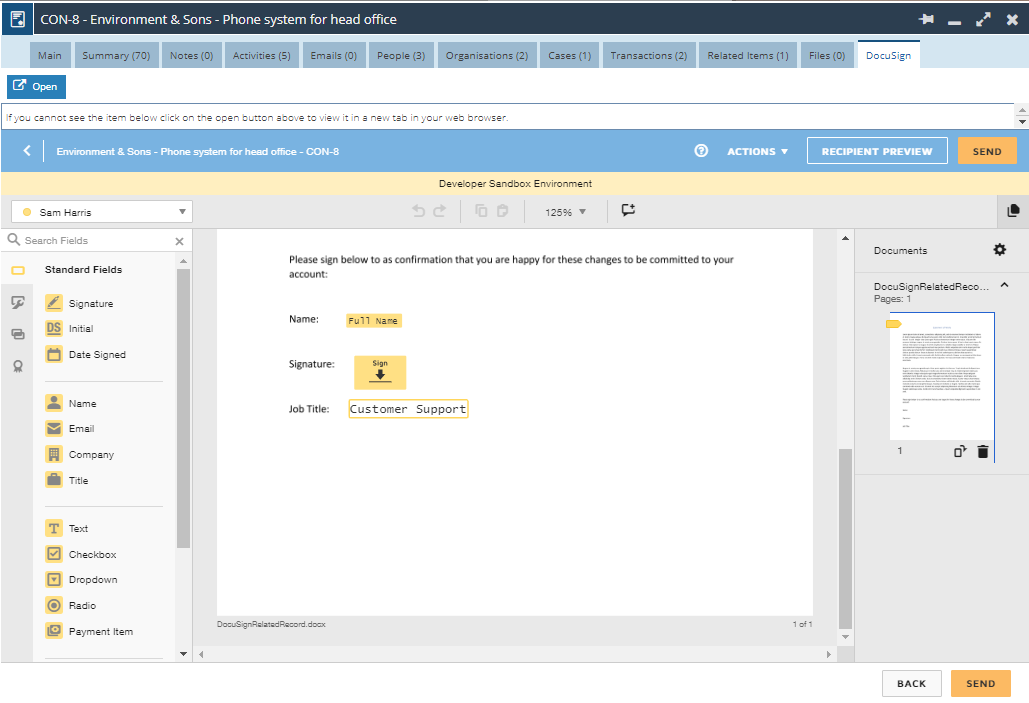This screenshot has width=1029, height=703.
Task: Choose the Date Signed field icon
Action: click(54, 354)
